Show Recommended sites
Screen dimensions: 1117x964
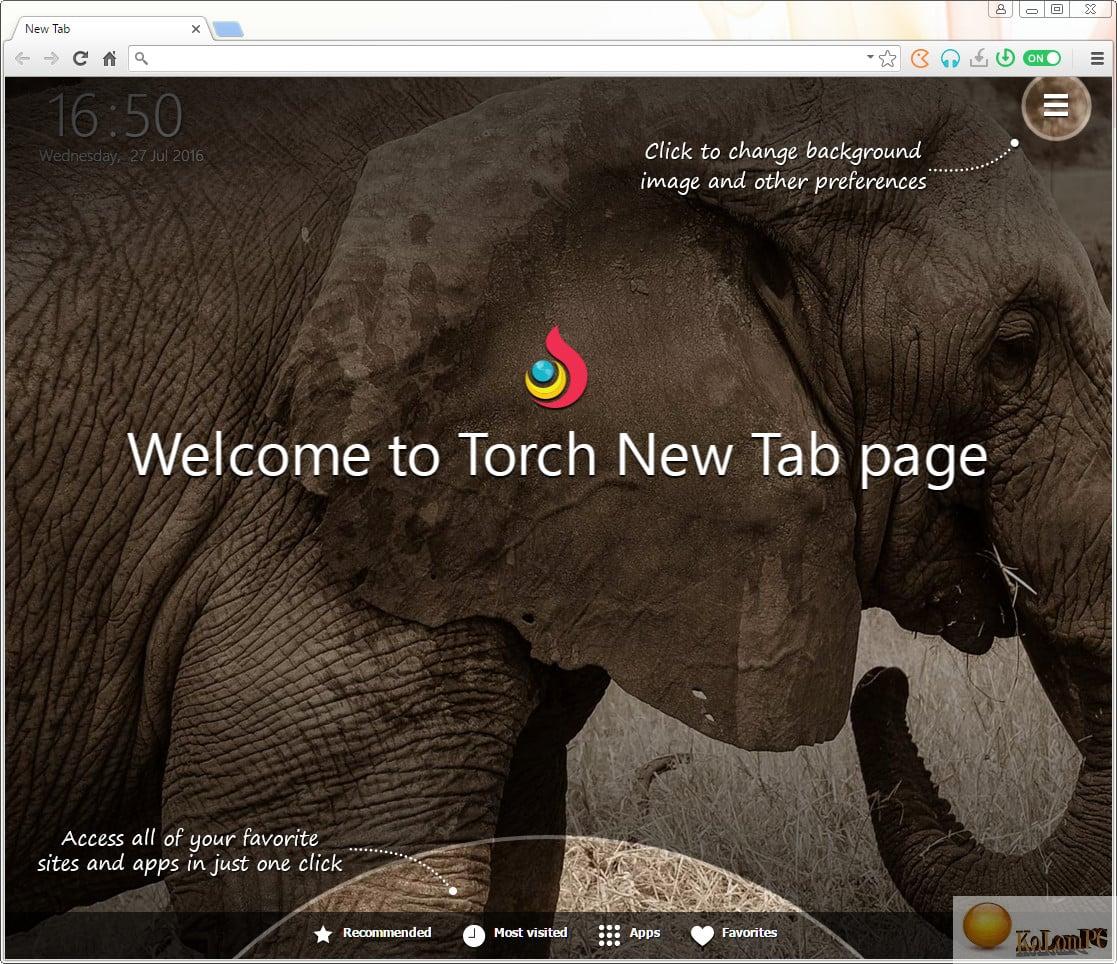(x=373, y=933)
